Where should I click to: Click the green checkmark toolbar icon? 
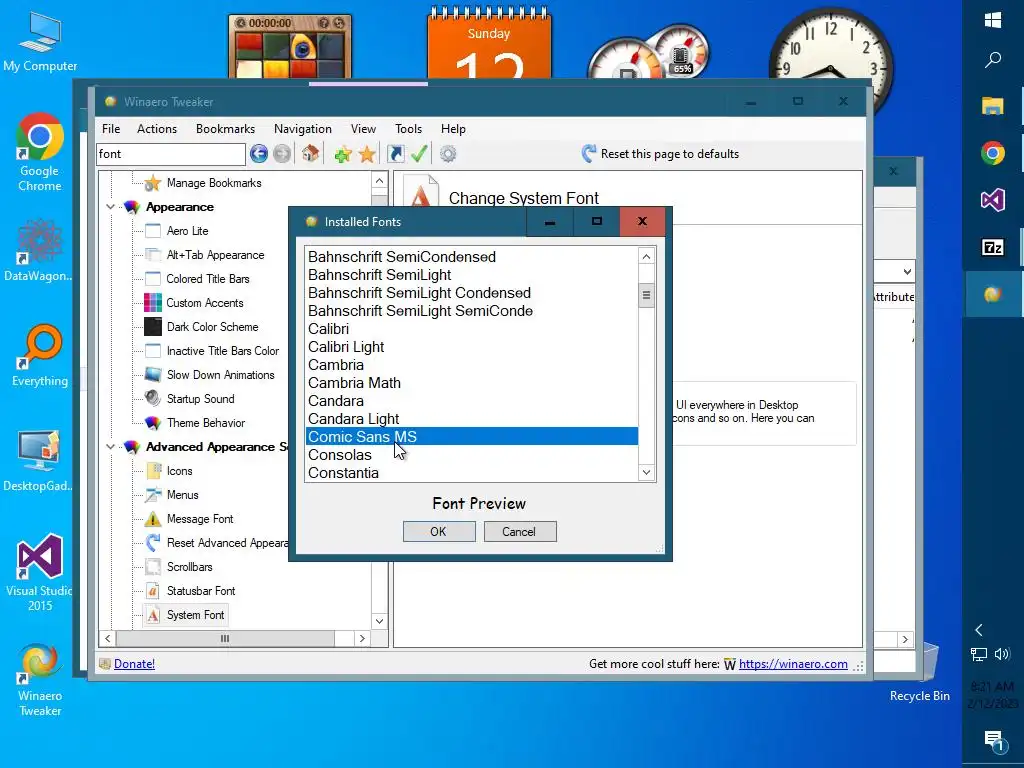(419, 154)
